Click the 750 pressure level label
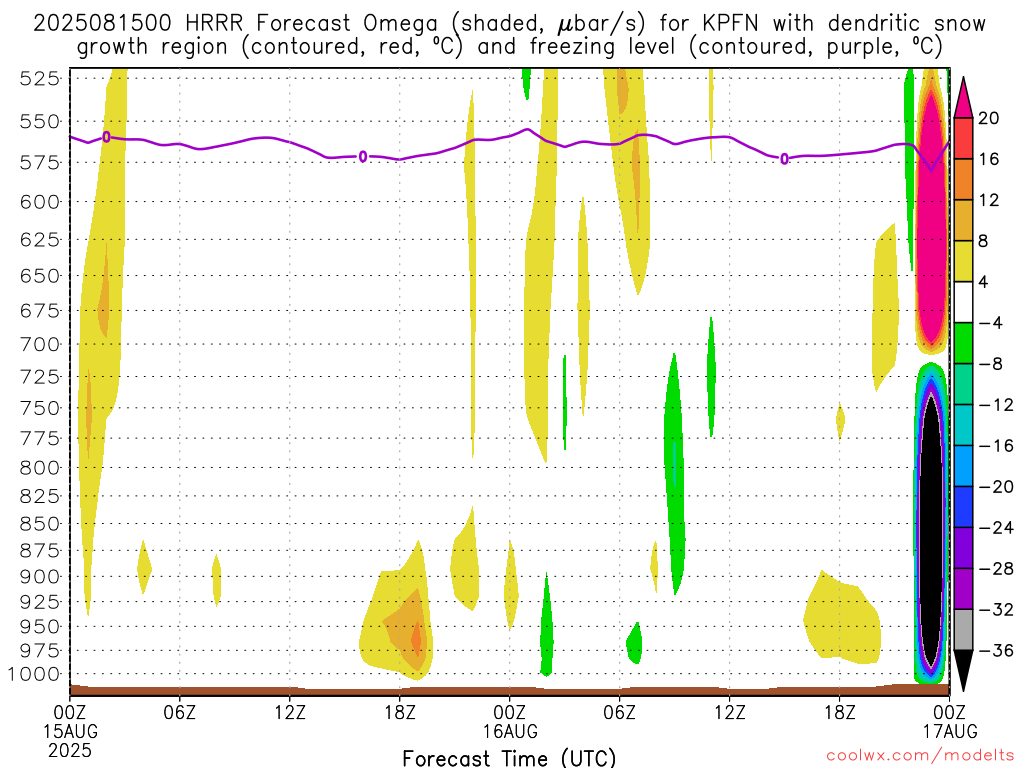 pyautogui.click(x=39, y=408)
